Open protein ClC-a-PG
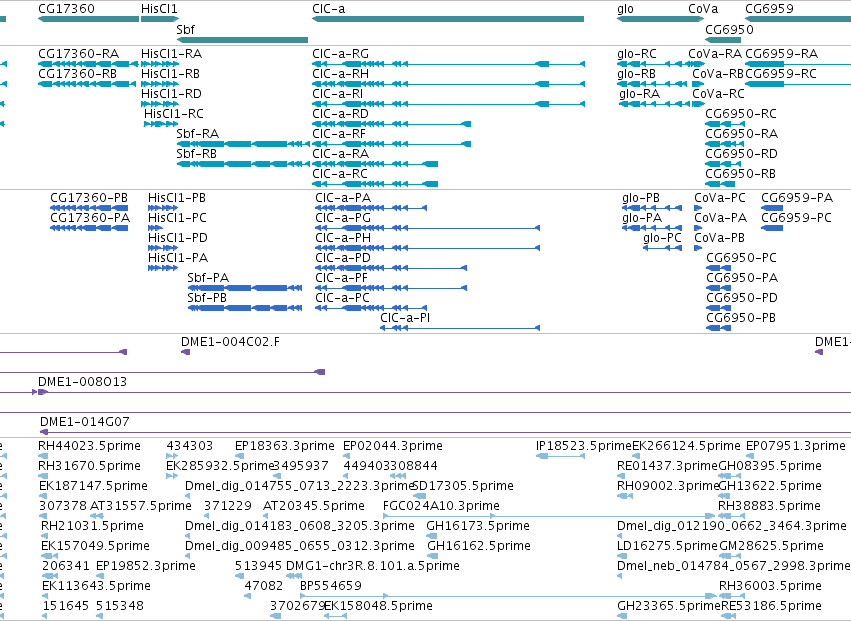The width and height of the screenshot is (851, 621). point(343,218)
